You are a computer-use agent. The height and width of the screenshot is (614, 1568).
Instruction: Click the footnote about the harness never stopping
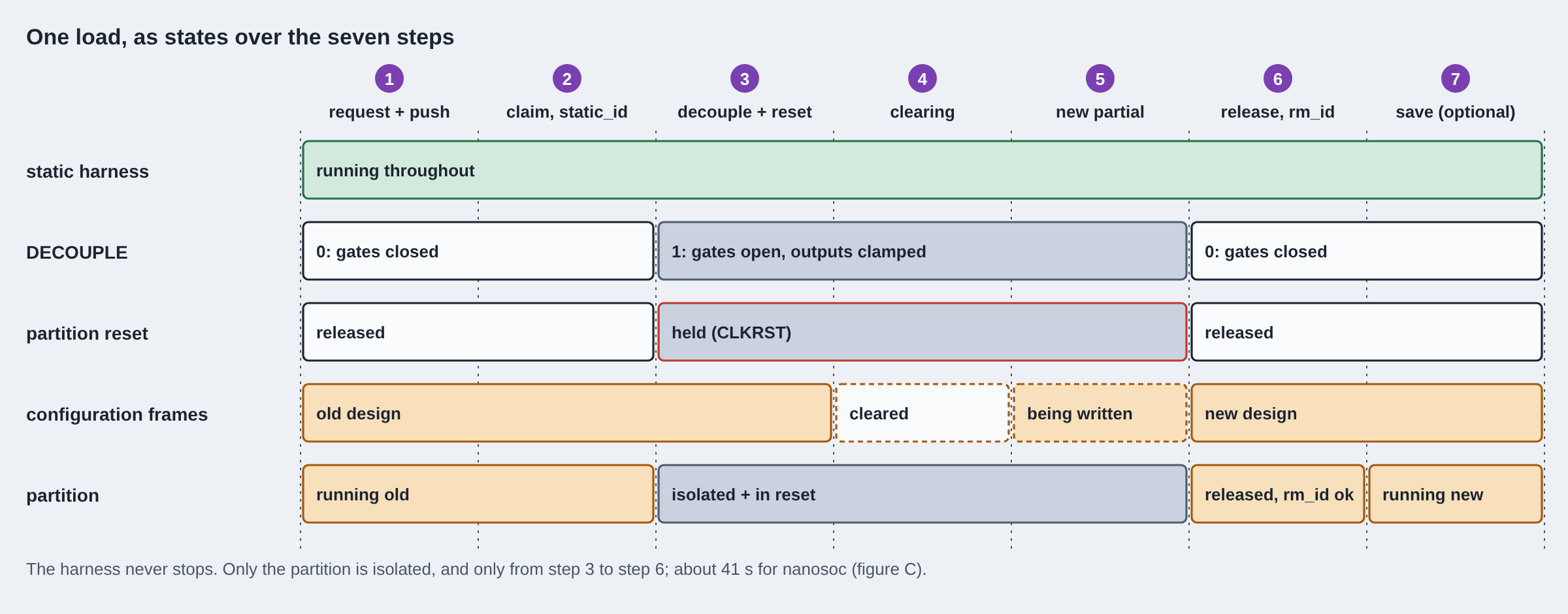point(476,569)
